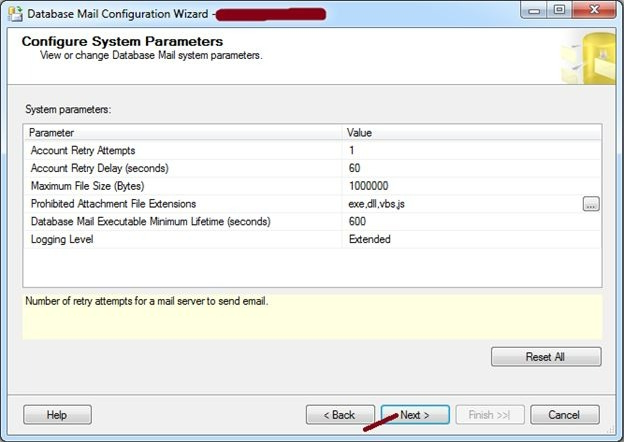Click the retry attempts description text
Viewport: 624px width, 442px height.
tap(147, 301)
